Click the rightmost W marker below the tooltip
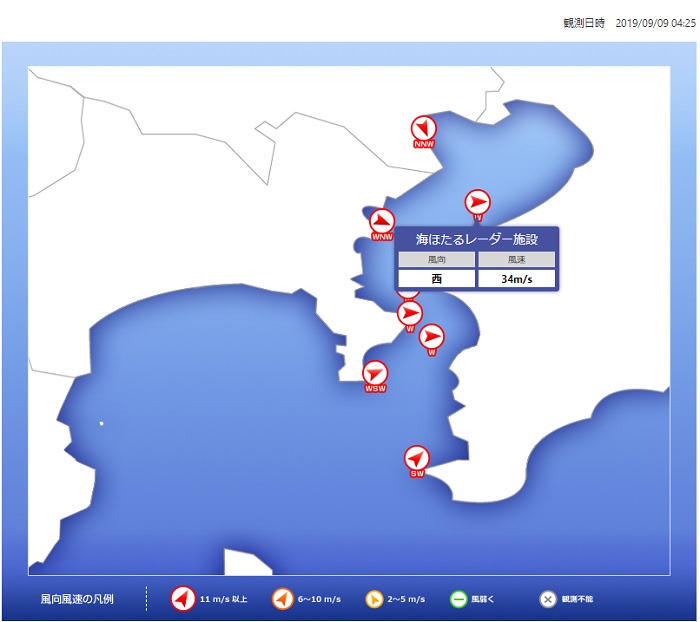 [x=432, y=337]
